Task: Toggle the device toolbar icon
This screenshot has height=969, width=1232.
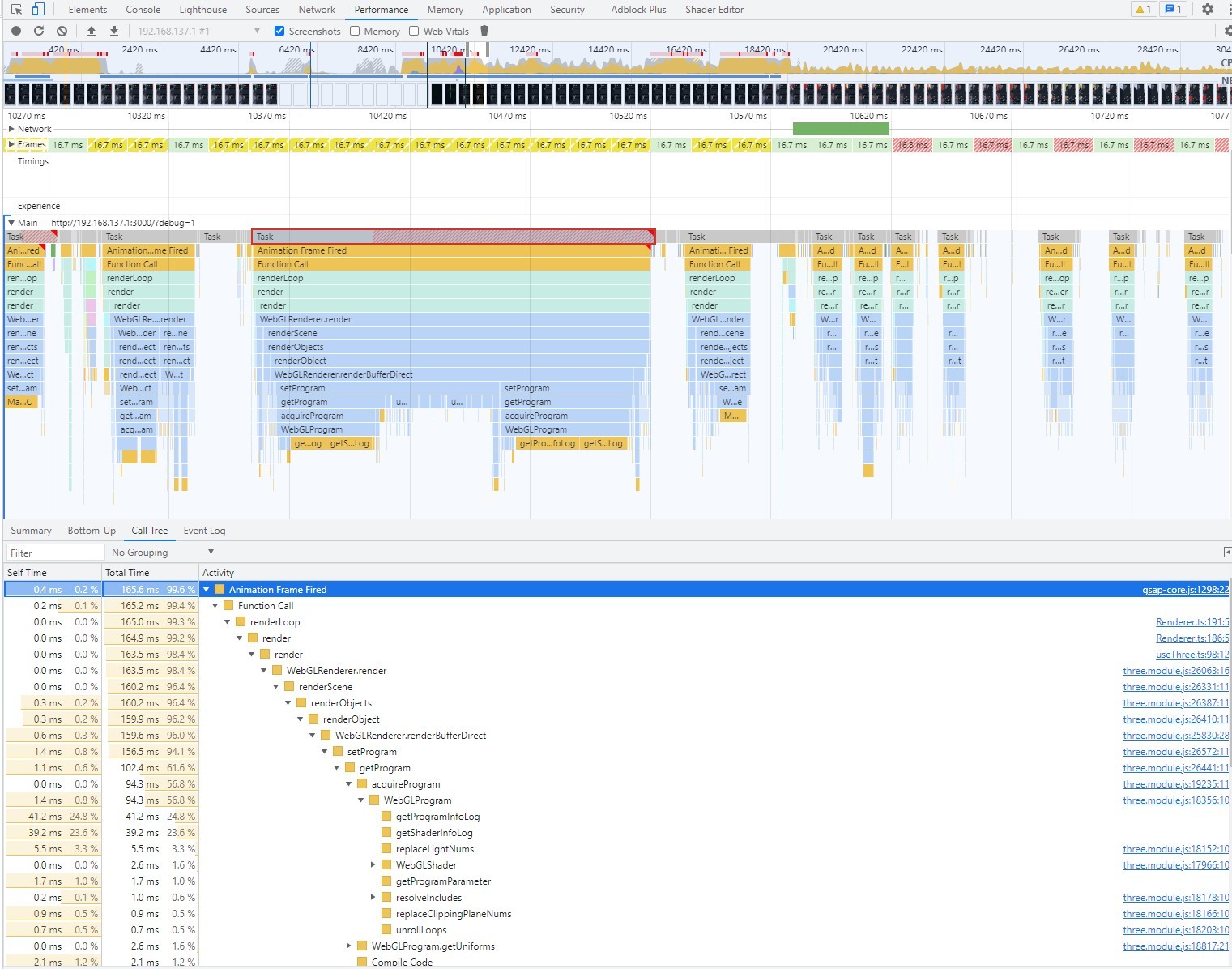Action: click(38, 10)
